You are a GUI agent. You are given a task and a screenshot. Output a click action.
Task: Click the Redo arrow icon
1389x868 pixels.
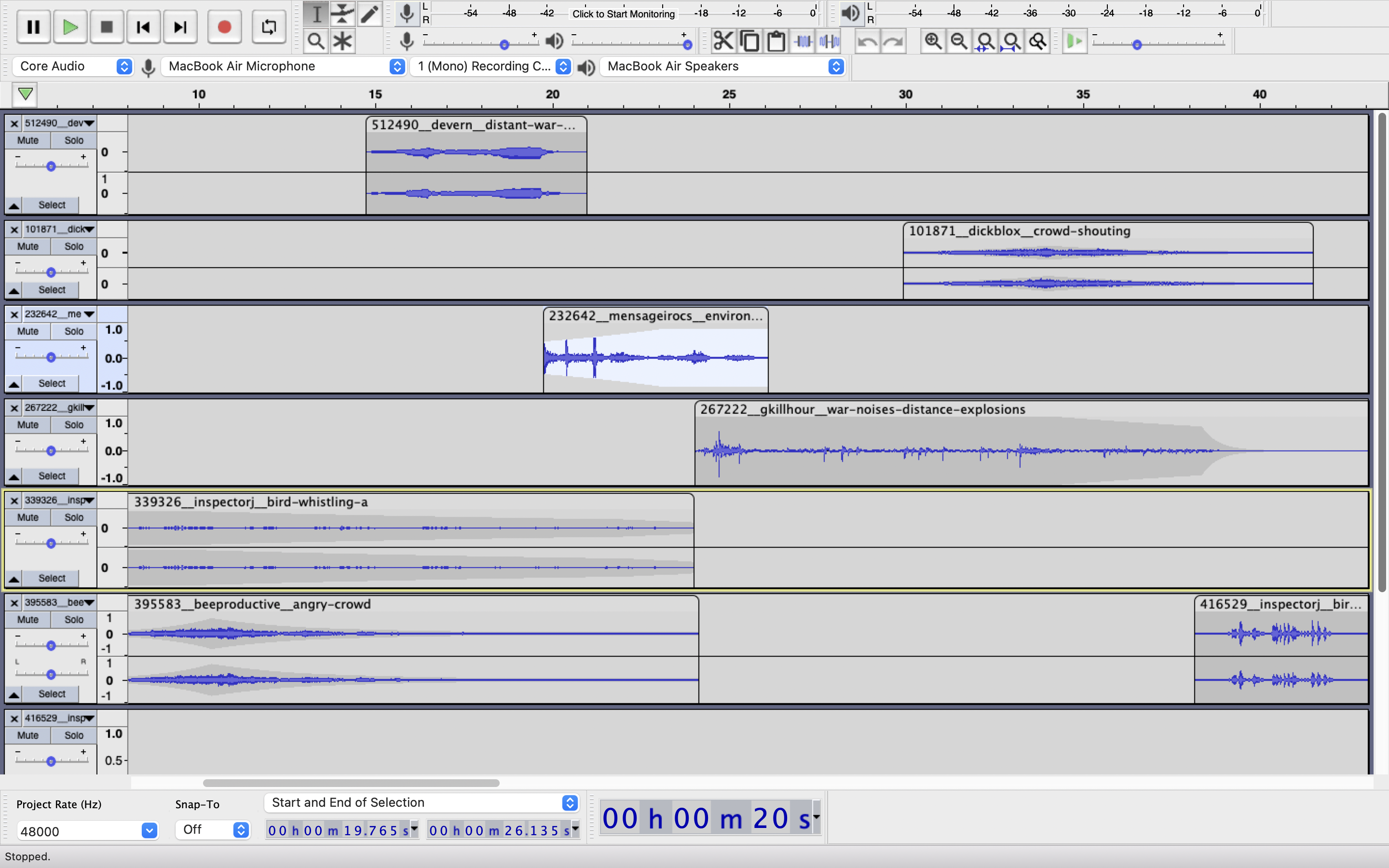(x=893, y=41)
